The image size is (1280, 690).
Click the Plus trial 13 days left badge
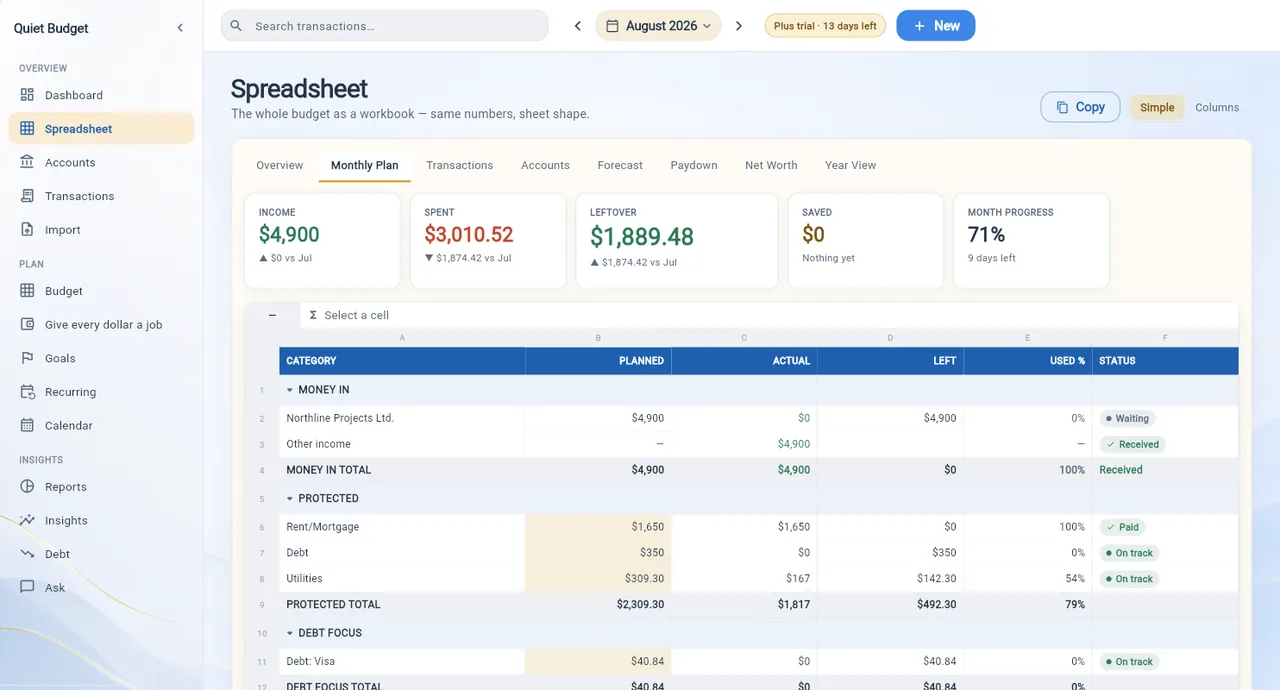825,26
